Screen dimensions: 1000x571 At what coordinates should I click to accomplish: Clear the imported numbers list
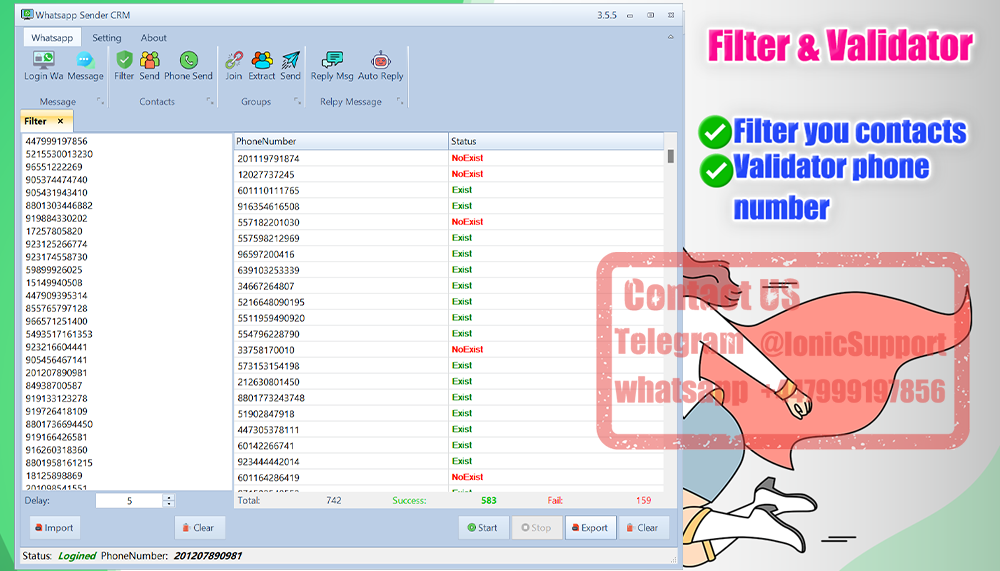click(200, 528)
